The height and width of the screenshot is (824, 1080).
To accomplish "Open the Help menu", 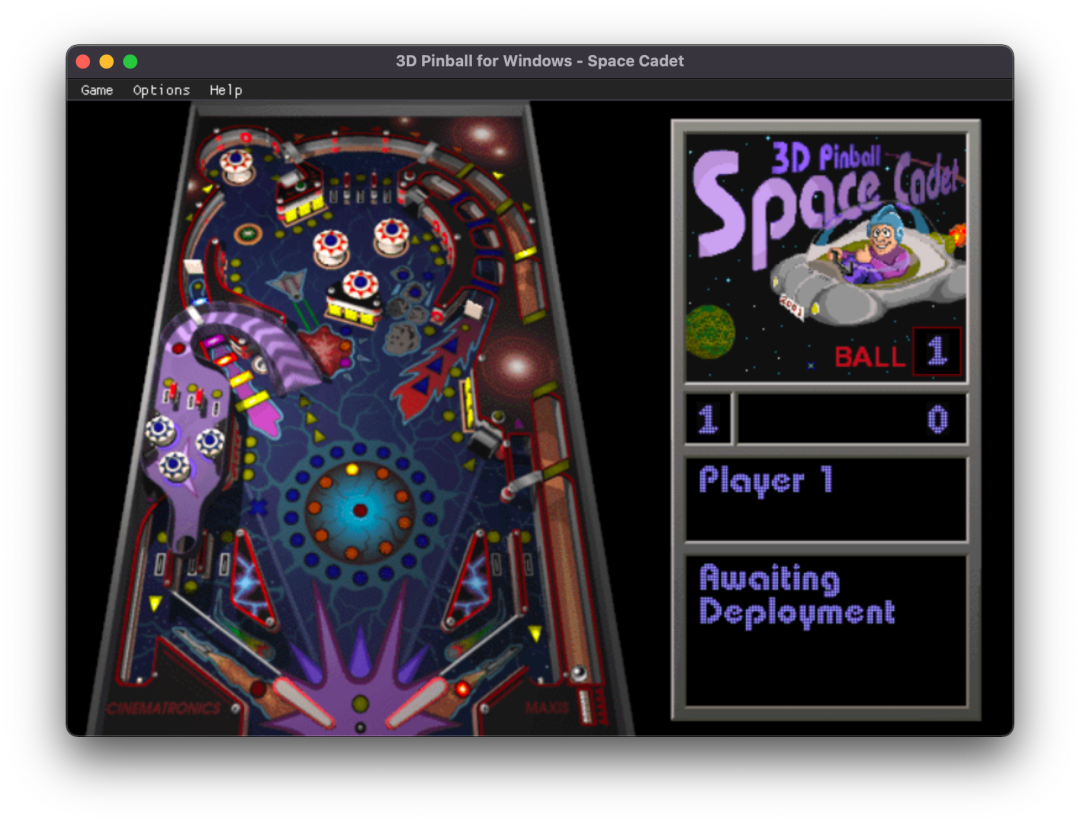I will click(226, 90).
